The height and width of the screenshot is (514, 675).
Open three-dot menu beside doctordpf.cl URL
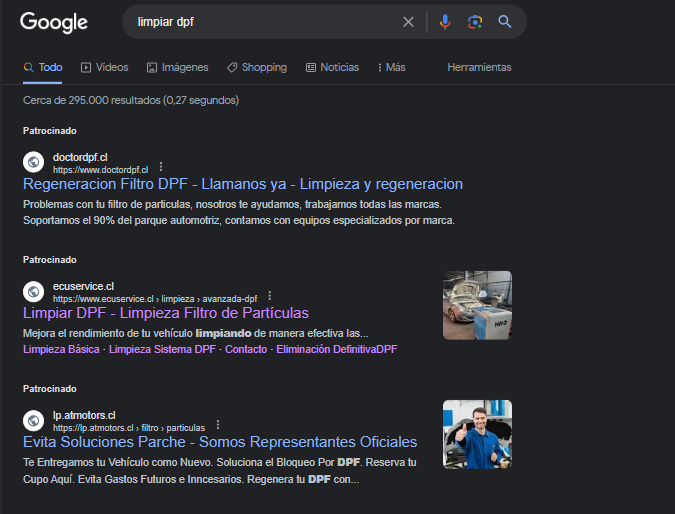coord(161,167)
